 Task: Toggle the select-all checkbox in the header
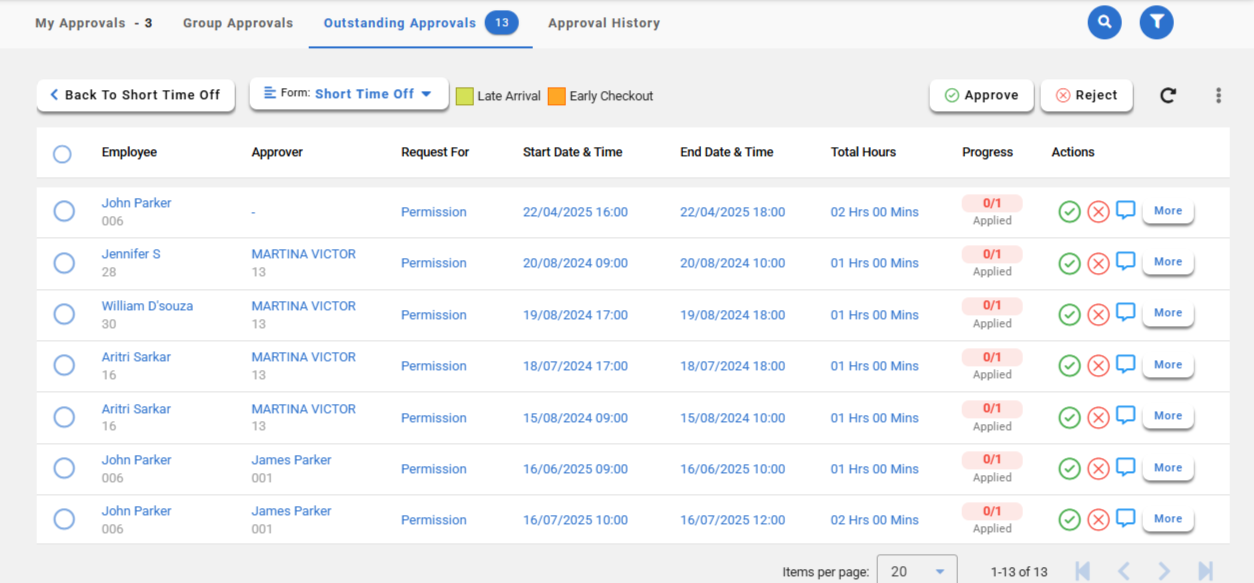point(62,154)
